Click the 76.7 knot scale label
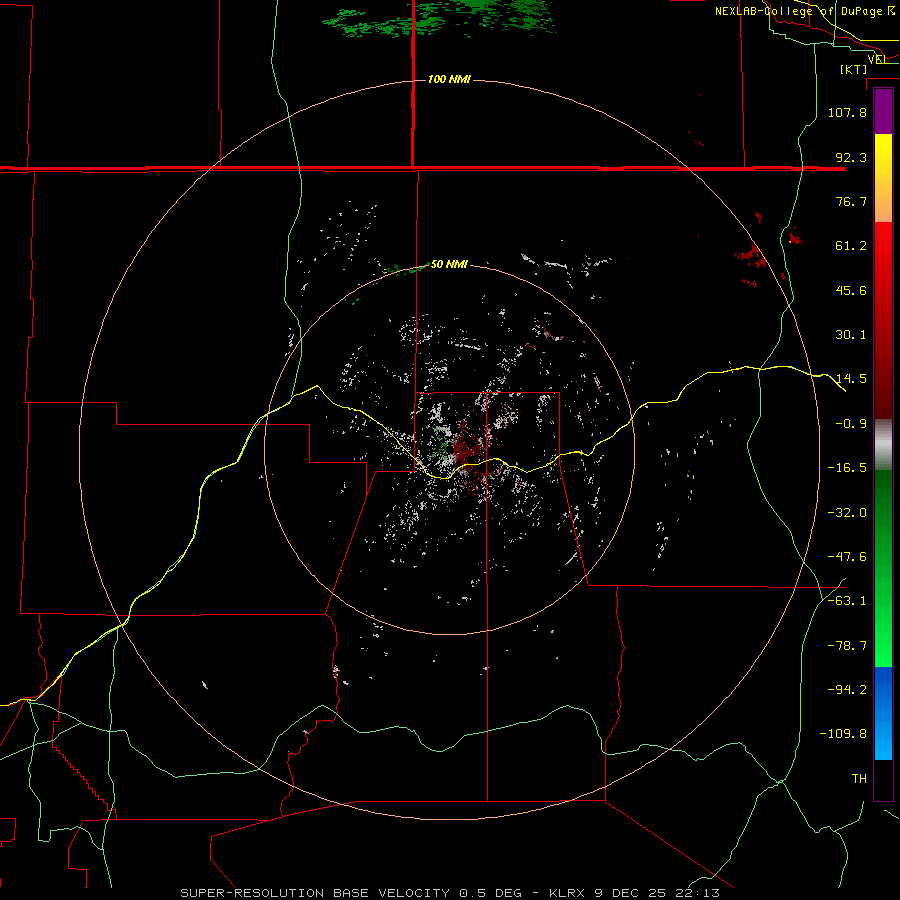The width and height of the screenshot is (900, 900). 851,201
